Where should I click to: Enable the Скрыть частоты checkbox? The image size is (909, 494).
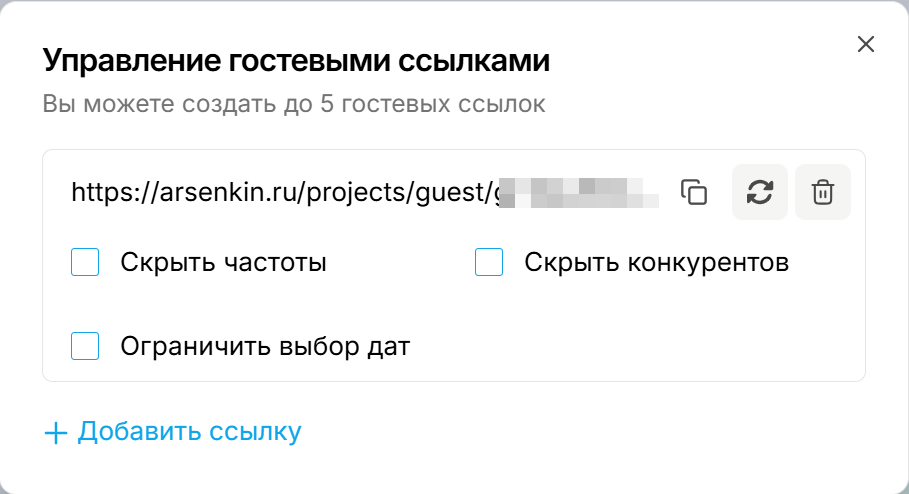(85, 263)
